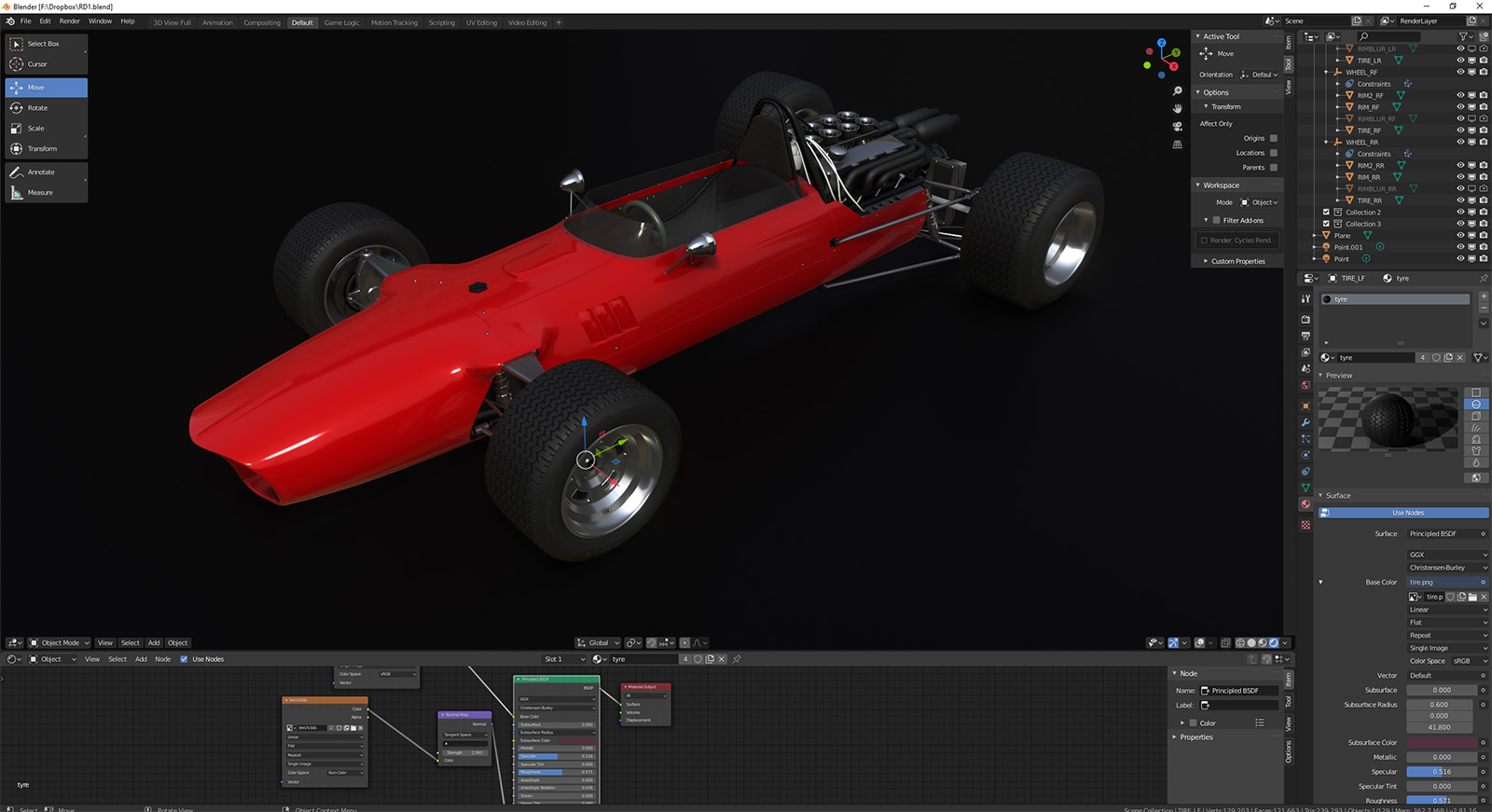
Task: Select the Measure tool
Action: coord(46,193)
